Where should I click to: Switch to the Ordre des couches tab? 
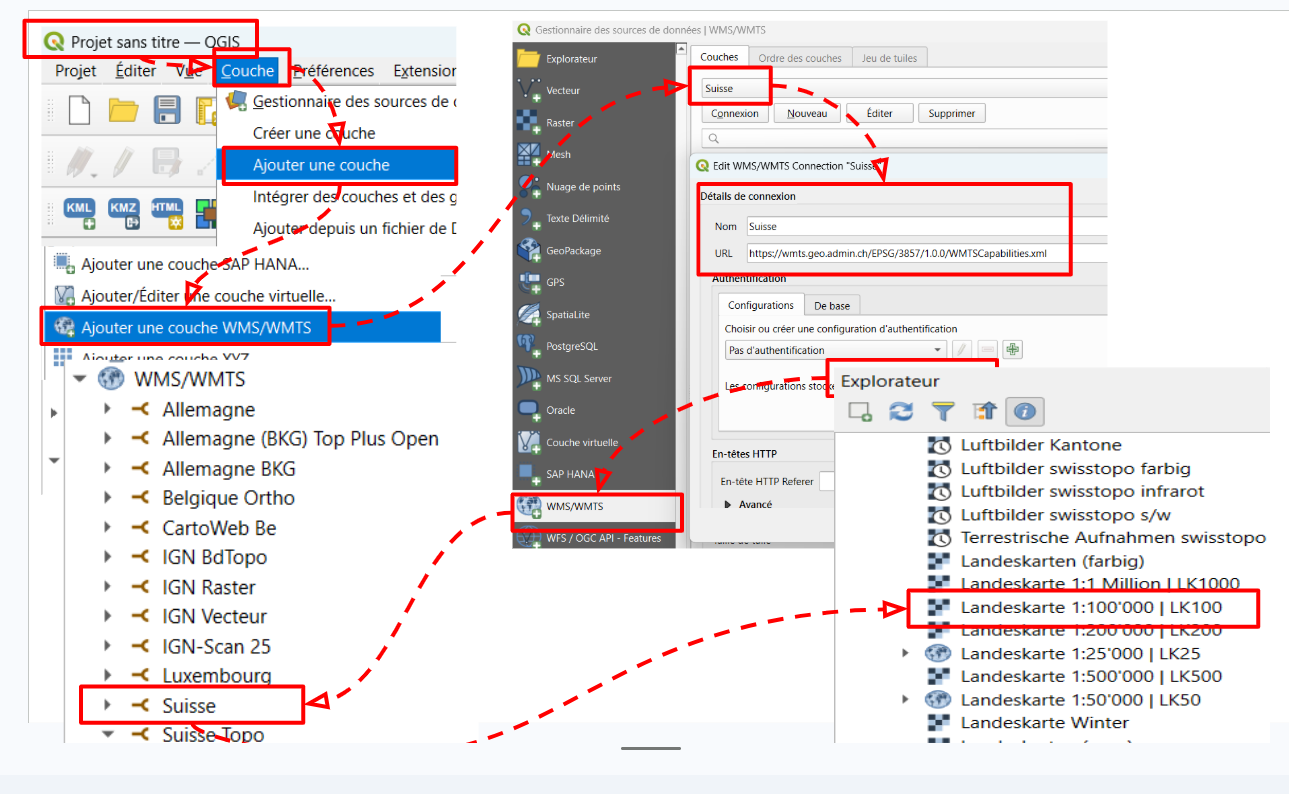click(x=800, y=58)
